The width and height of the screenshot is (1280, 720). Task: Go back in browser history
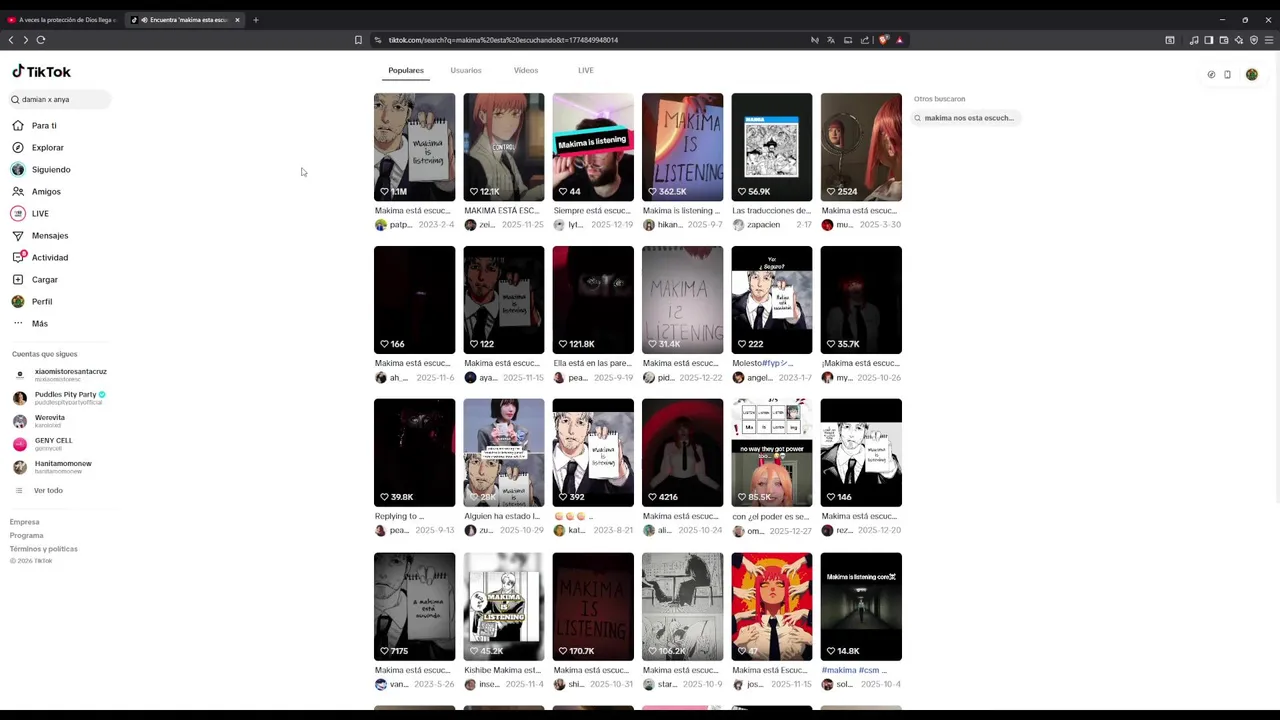11,40
